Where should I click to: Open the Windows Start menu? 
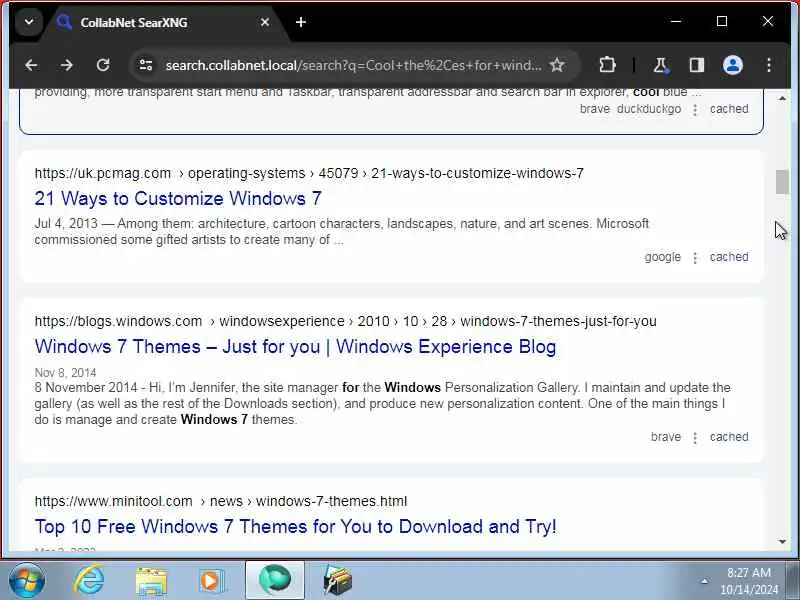pyautogui.click(x=27, y=581)
